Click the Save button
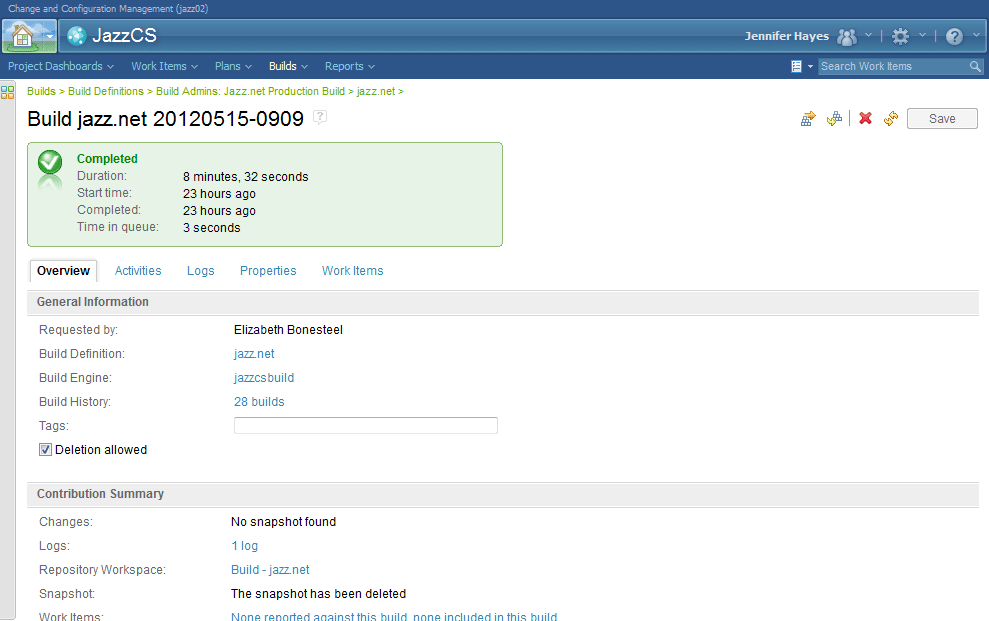Viewport: 989px width, 621px height. [x=942, y=119]
